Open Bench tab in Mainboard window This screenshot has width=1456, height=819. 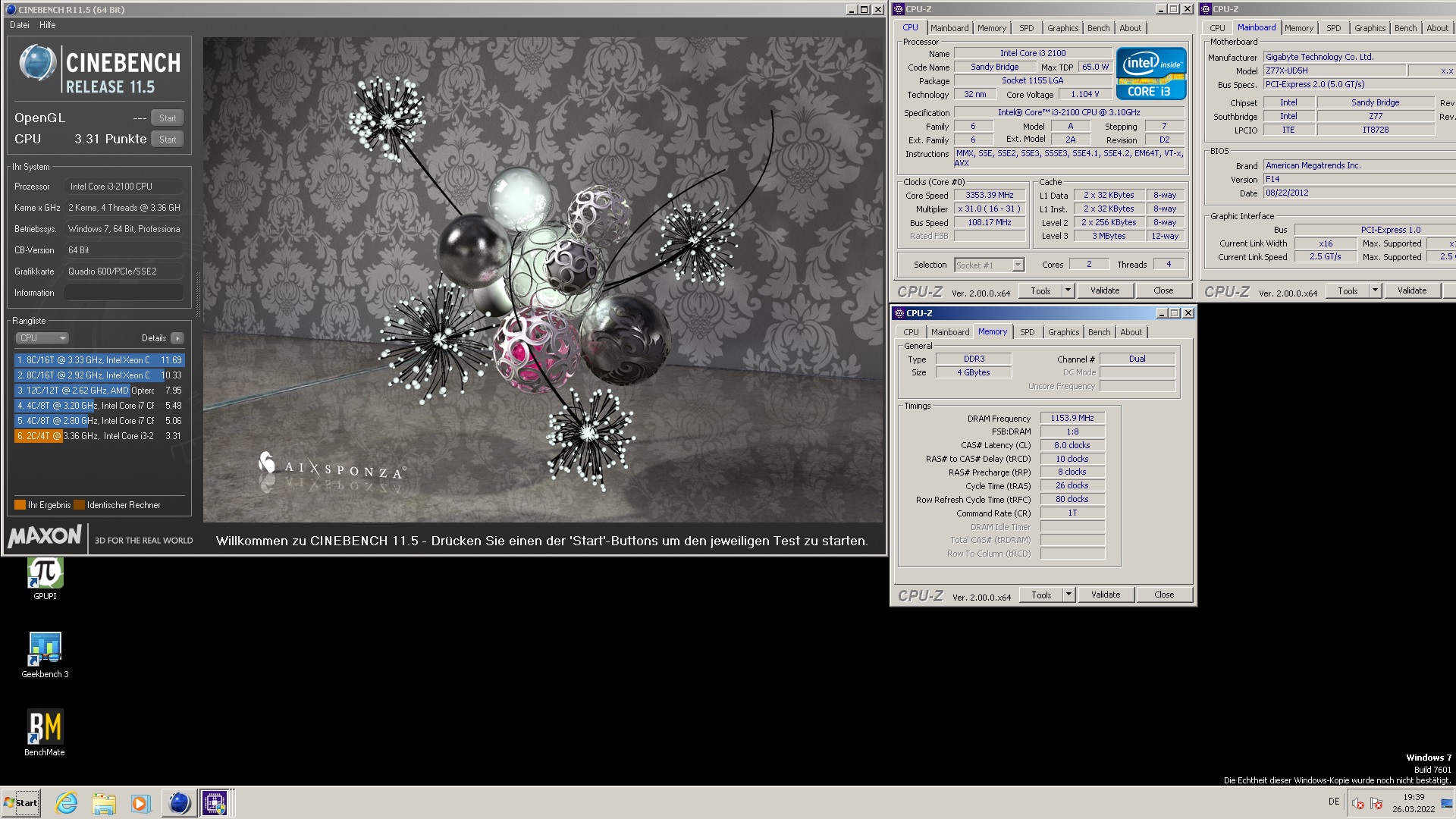tap(1405, 28)
